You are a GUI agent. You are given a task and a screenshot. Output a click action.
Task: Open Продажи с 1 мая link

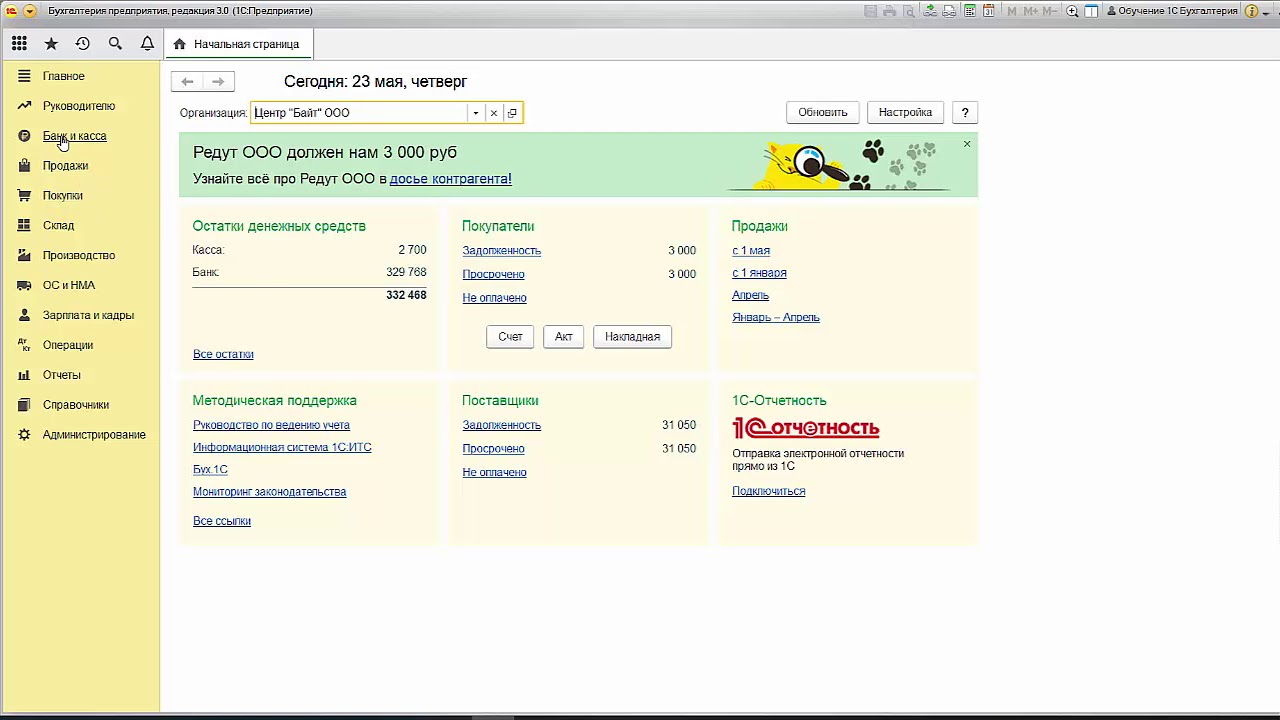[x=751, y=251]
